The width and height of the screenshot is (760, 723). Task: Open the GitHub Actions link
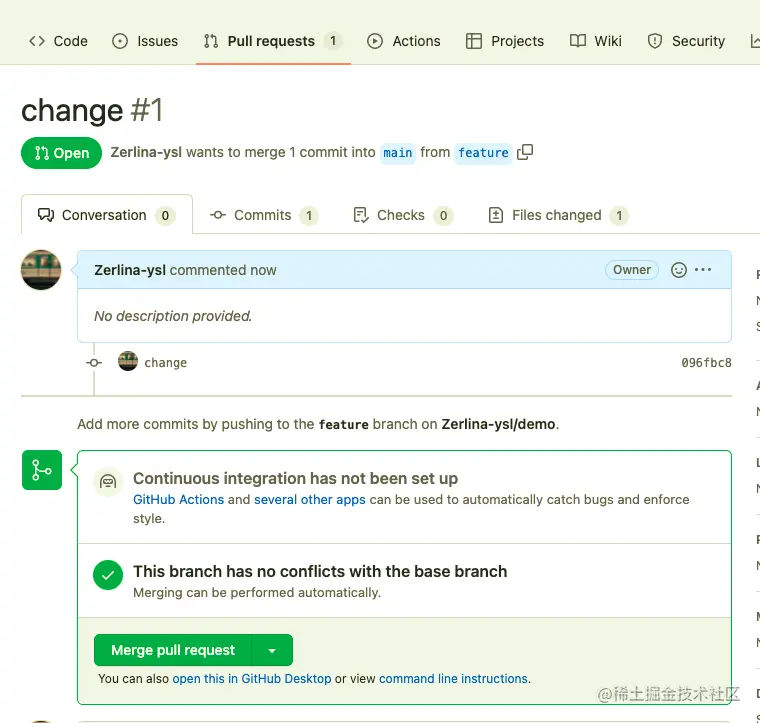click(178, 500)
